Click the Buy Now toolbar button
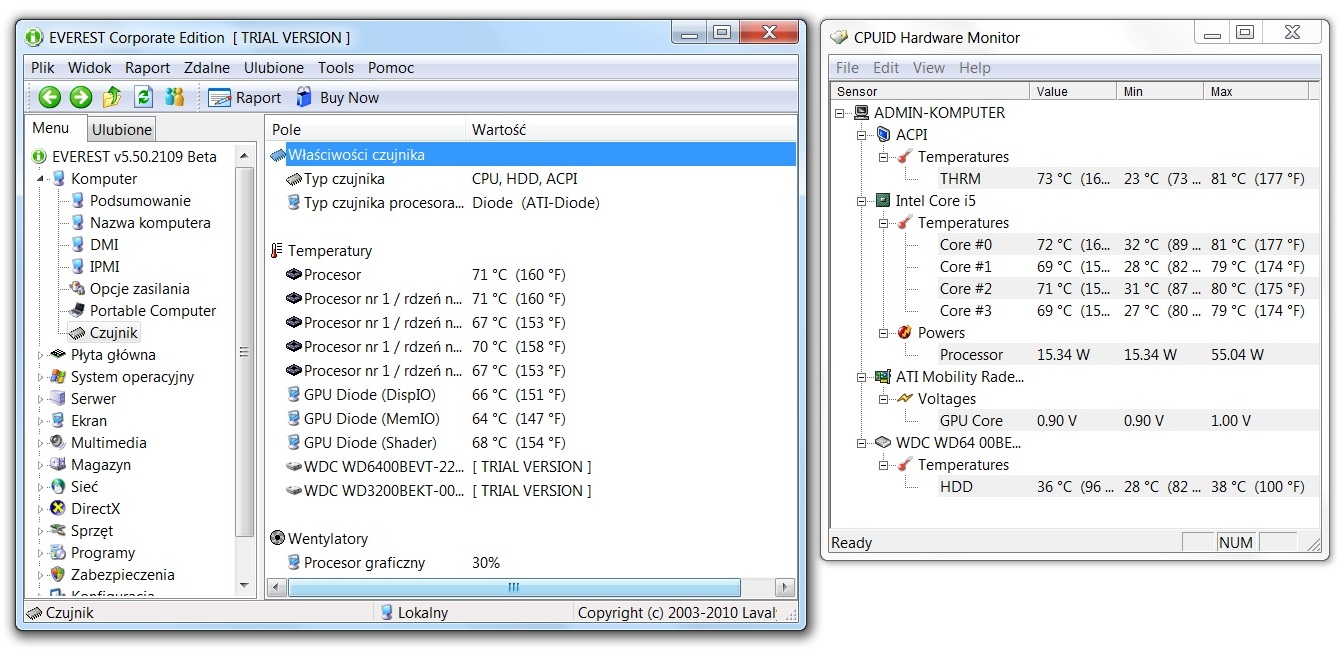 pyautogui.click(x=337, y=97)
